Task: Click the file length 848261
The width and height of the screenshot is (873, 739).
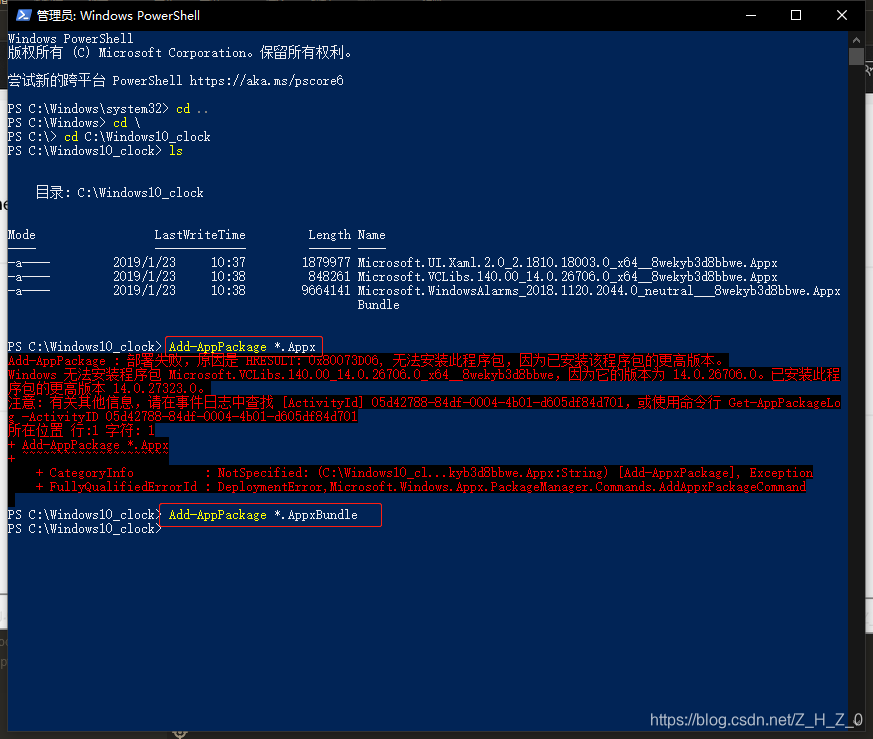Action: click(330, 277)
